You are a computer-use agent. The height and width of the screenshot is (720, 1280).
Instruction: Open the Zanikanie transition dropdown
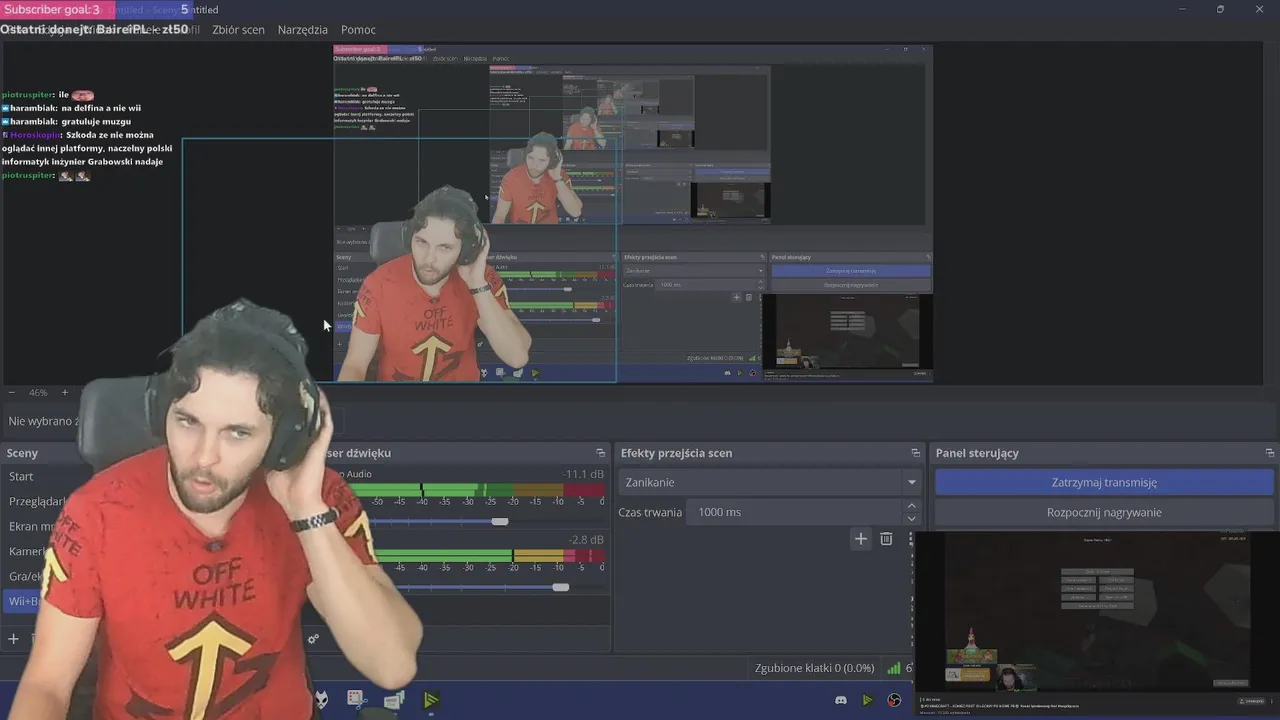click(x=769, y=482)
